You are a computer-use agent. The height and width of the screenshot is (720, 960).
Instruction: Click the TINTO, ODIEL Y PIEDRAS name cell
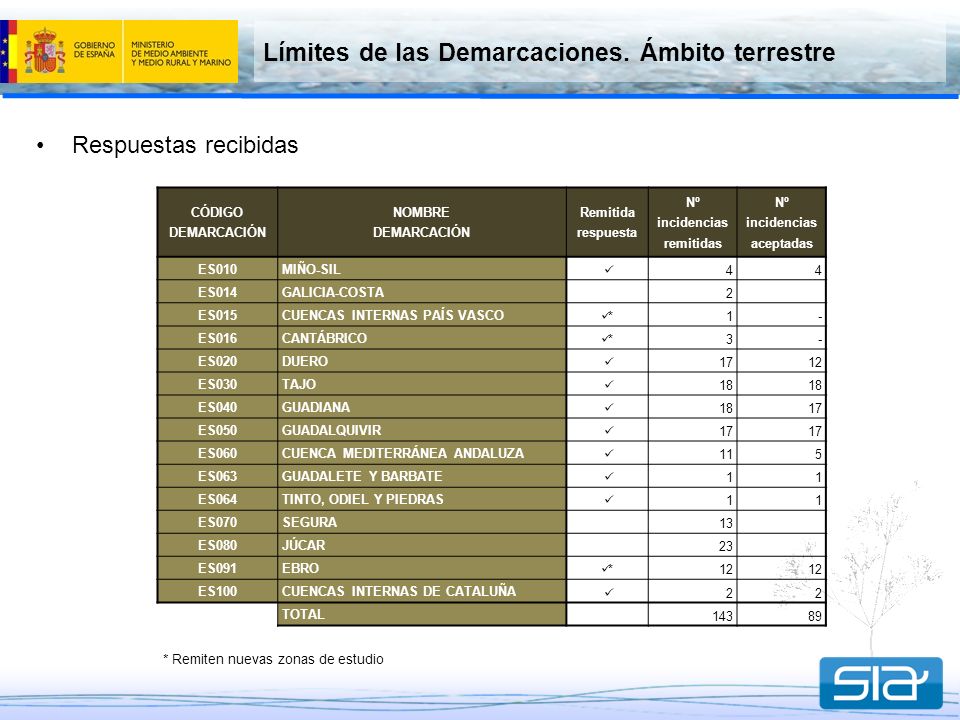click(422, 499)
